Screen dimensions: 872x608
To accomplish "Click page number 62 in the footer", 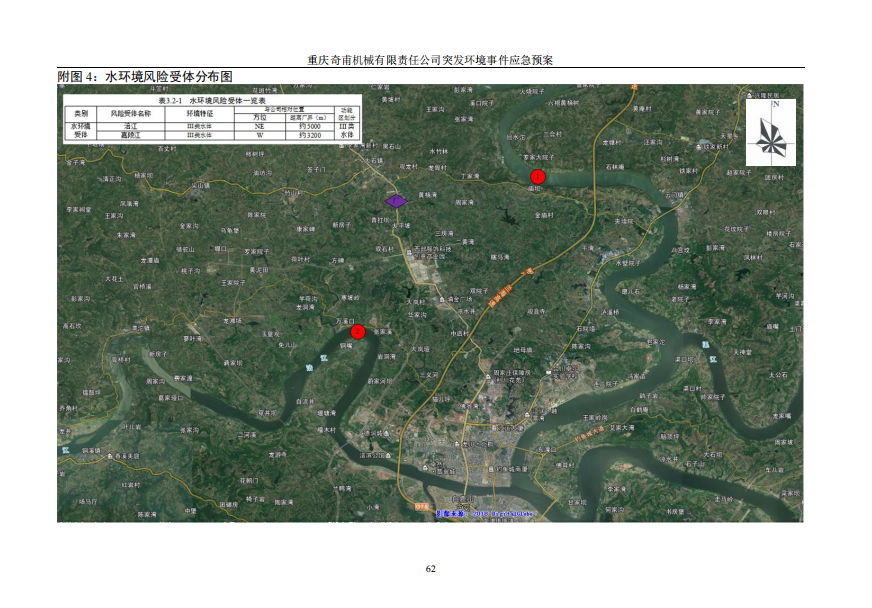I will [431, 568].
